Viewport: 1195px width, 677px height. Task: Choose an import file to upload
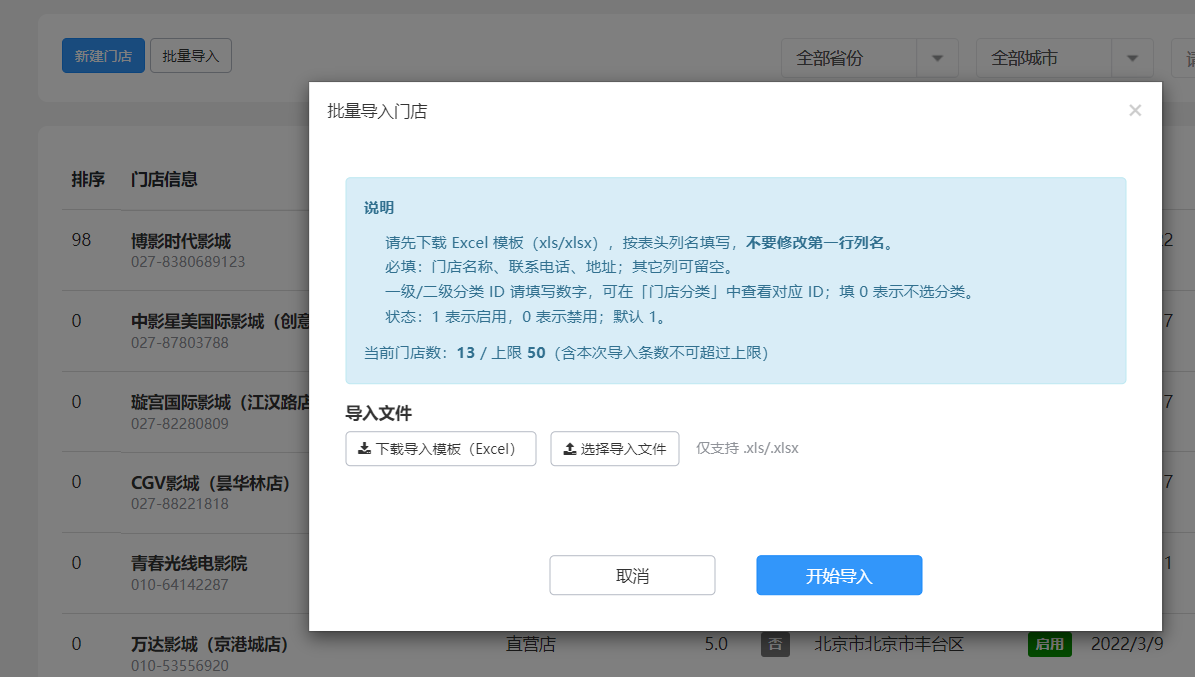tap(614, 448)
